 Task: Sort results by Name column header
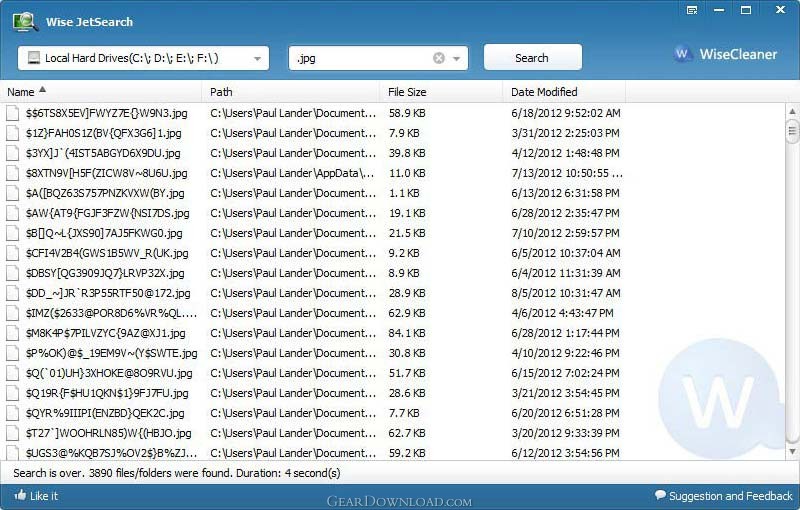tap(100, 92)
